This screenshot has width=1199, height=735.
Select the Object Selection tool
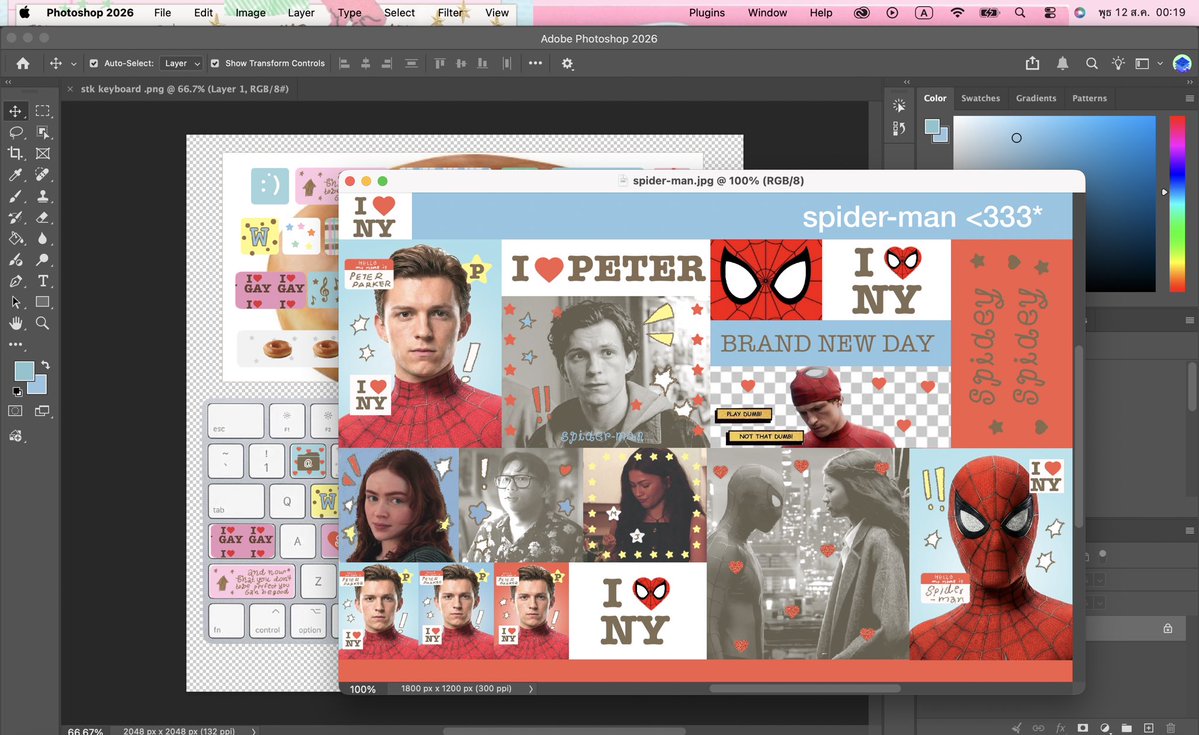(43, 132)
